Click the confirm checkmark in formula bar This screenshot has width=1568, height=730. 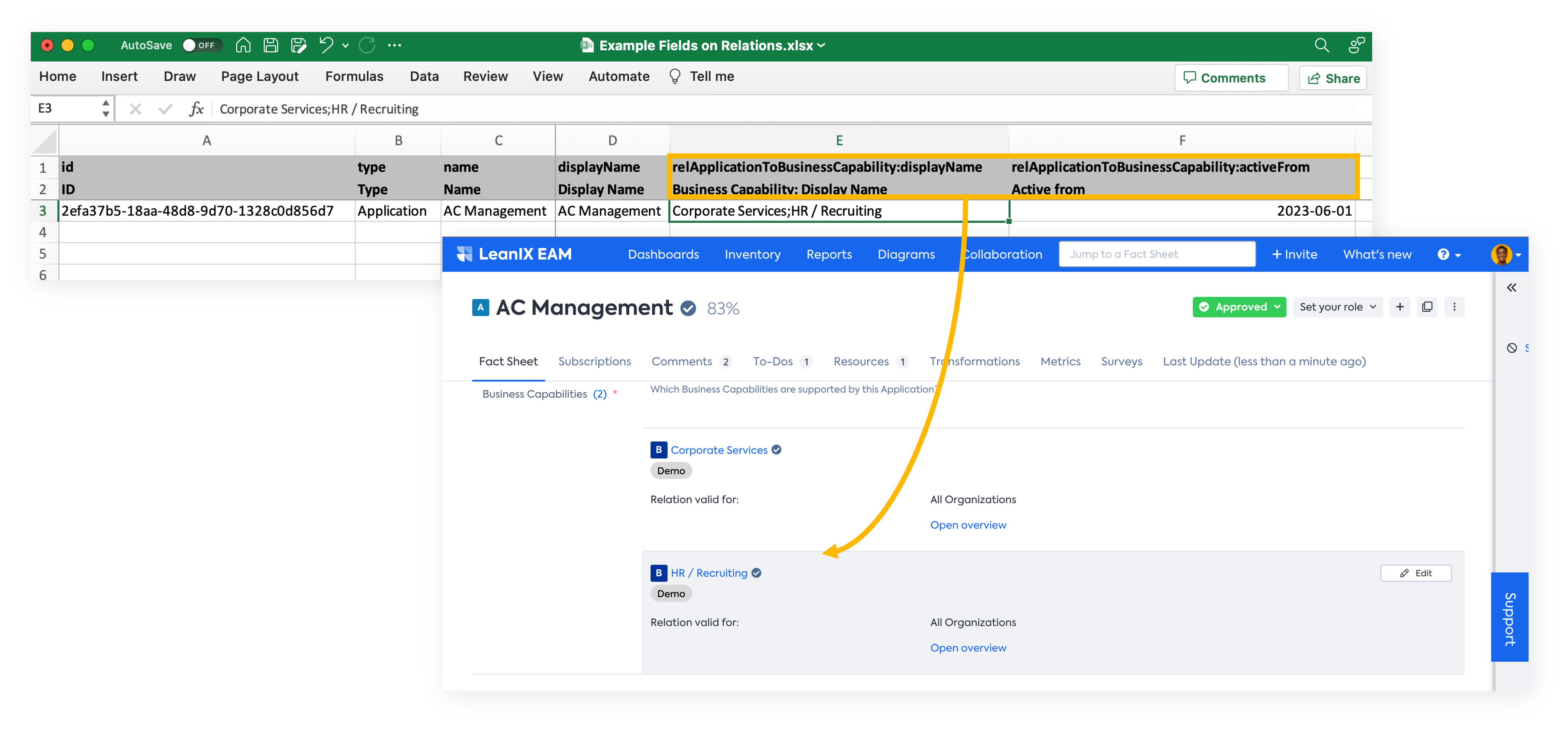[165, 110]
